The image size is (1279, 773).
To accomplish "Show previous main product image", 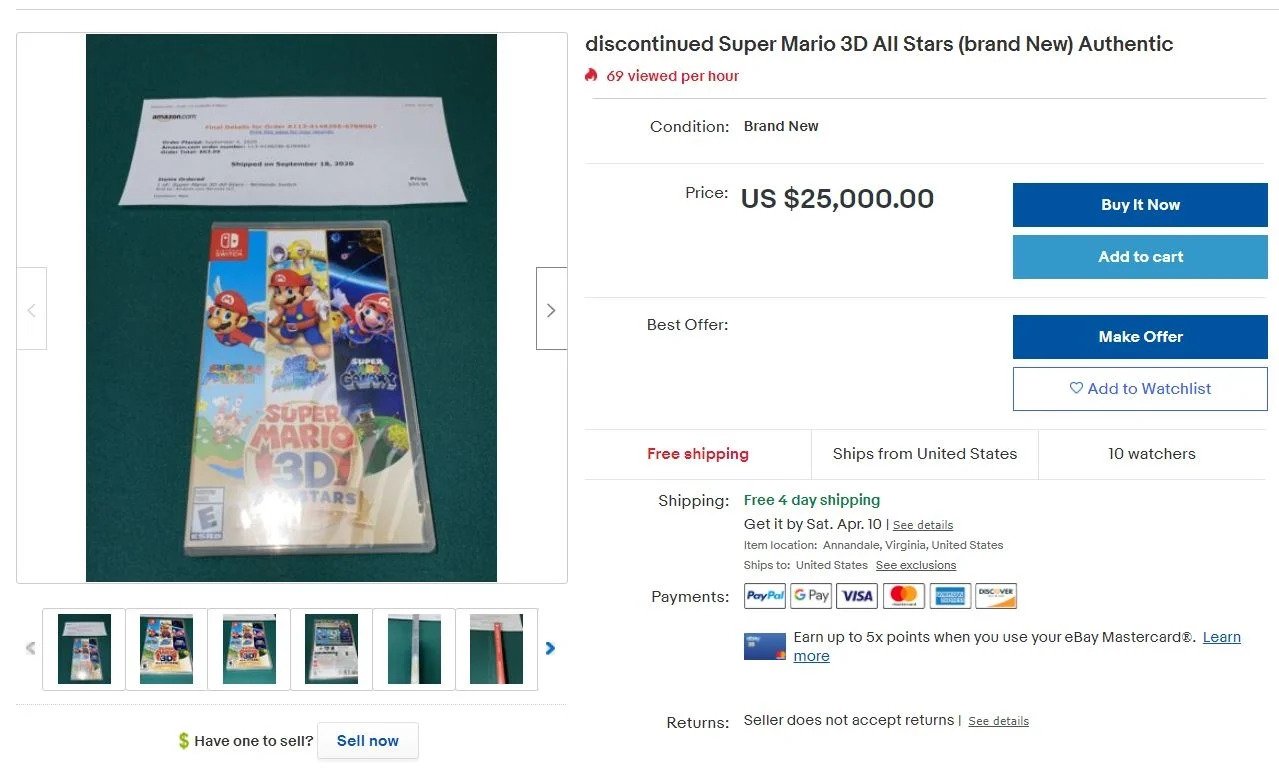I will pyautogui.click(x=31, y=309).
